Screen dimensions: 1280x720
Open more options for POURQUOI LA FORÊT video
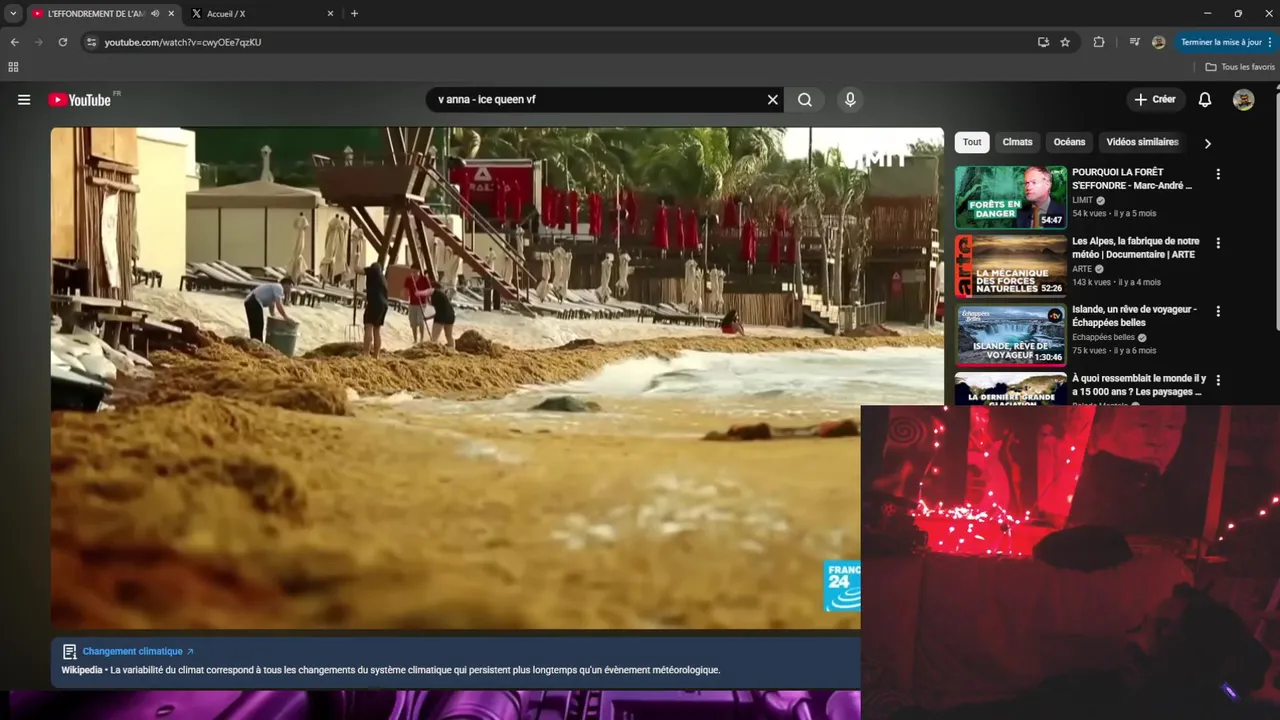[1218, 174]
